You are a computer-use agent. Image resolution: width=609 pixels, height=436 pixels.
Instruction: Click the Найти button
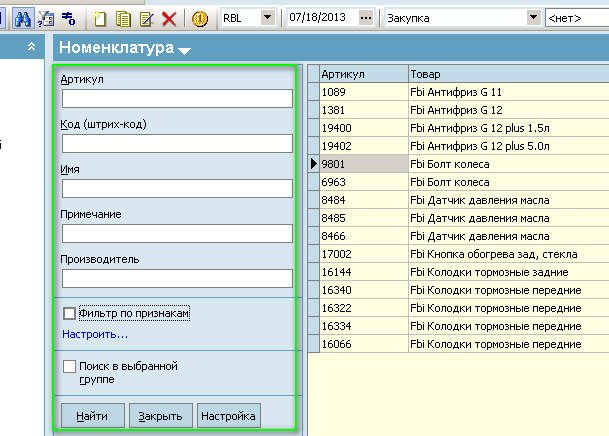point(92,416)
